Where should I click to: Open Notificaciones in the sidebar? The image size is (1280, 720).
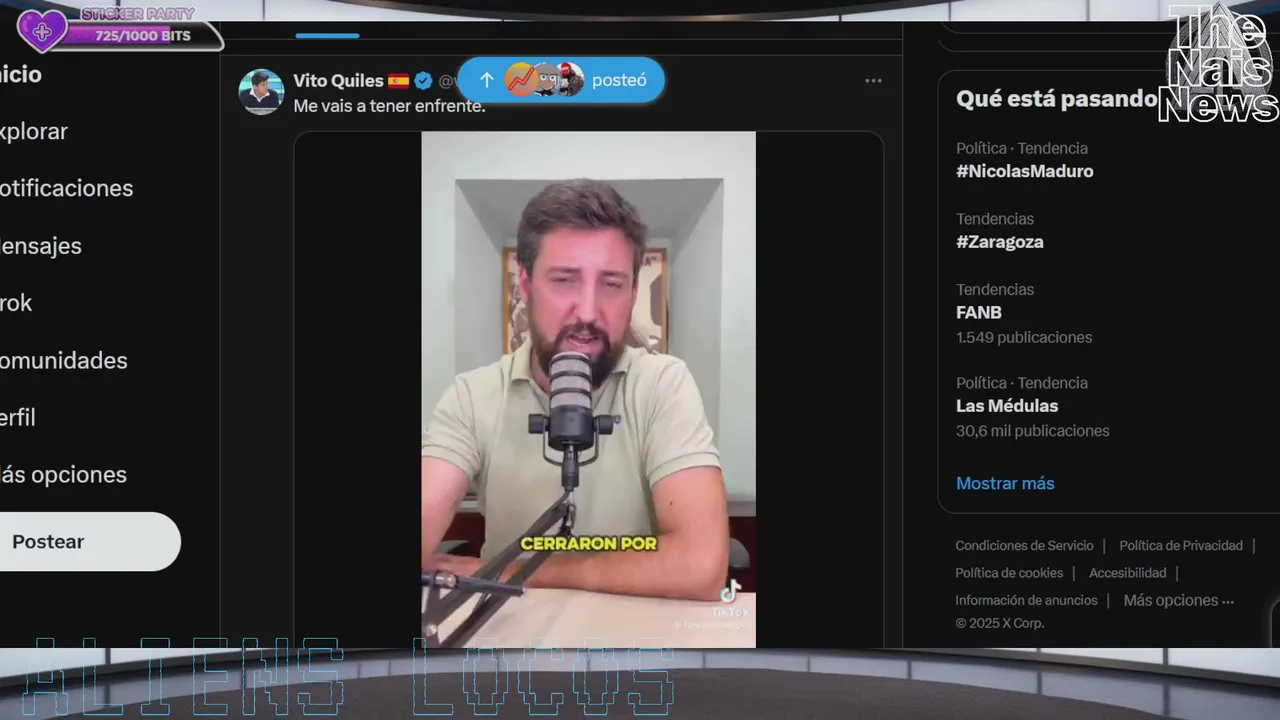click(66, 188)
